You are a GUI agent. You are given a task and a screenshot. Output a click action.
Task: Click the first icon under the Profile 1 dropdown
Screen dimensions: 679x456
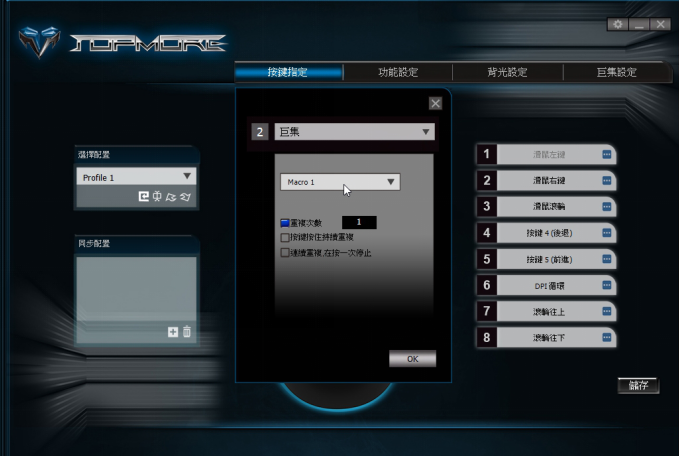point(144,197)
